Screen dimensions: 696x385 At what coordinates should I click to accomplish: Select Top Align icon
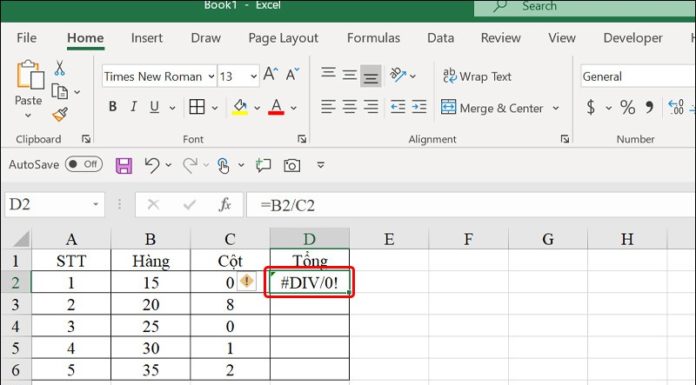(x=328, y=74)
